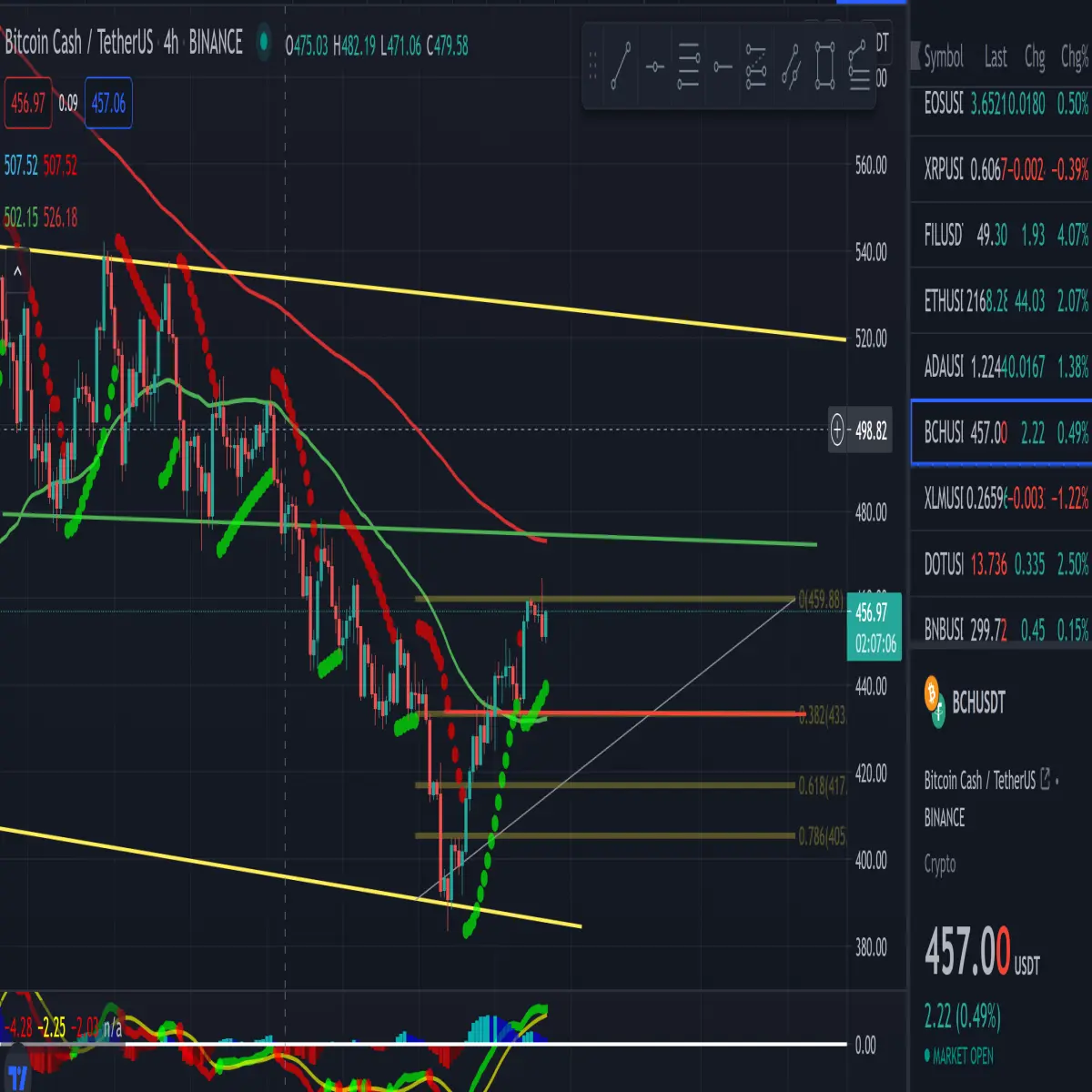The image size is (1092, 1092).
Task: Select the Trend-Based Fib Extension tool
Action: tap(756, 66)
